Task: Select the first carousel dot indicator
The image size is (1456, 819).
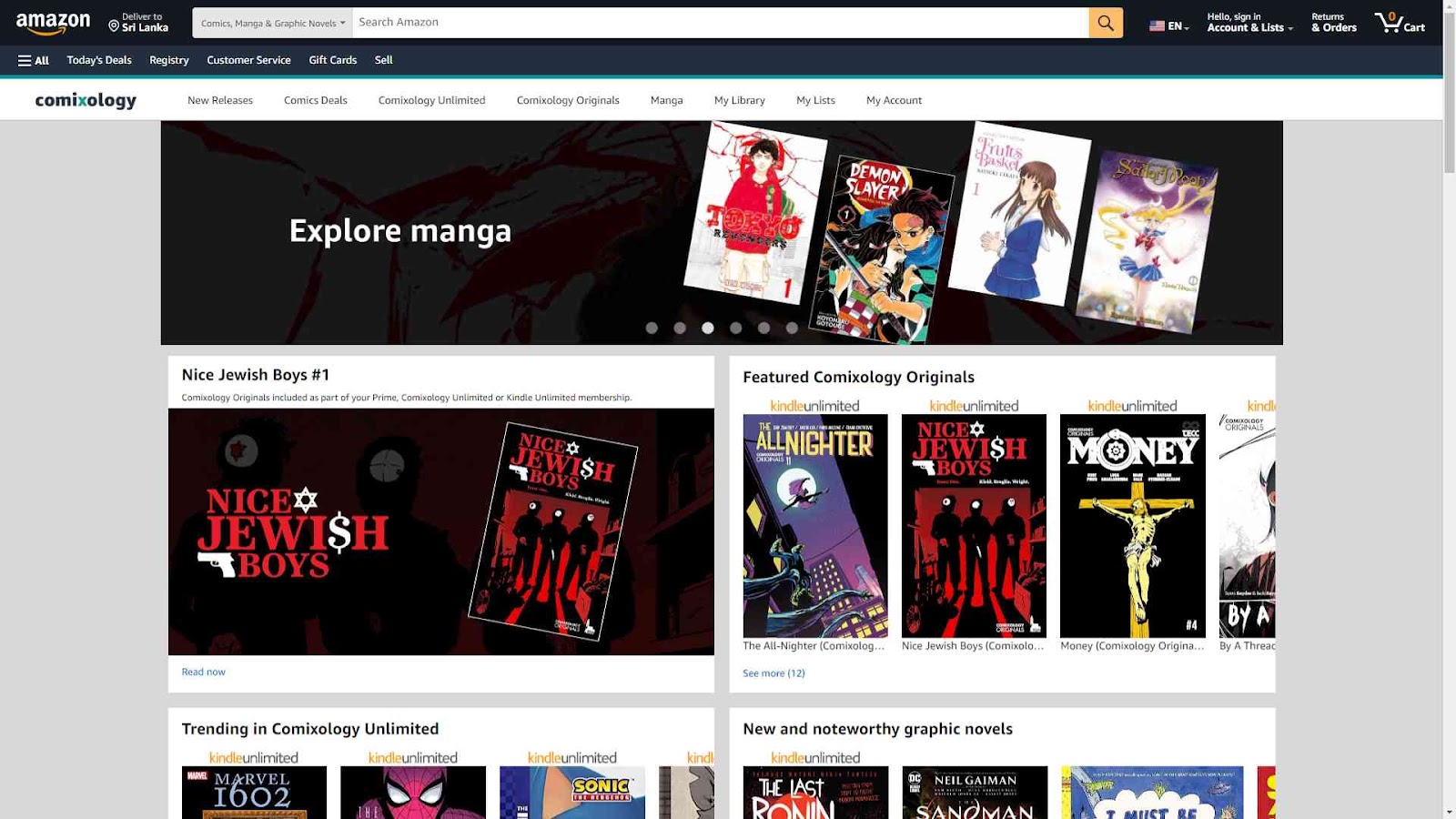Action: pyautogui.click(x=652, y=328)
